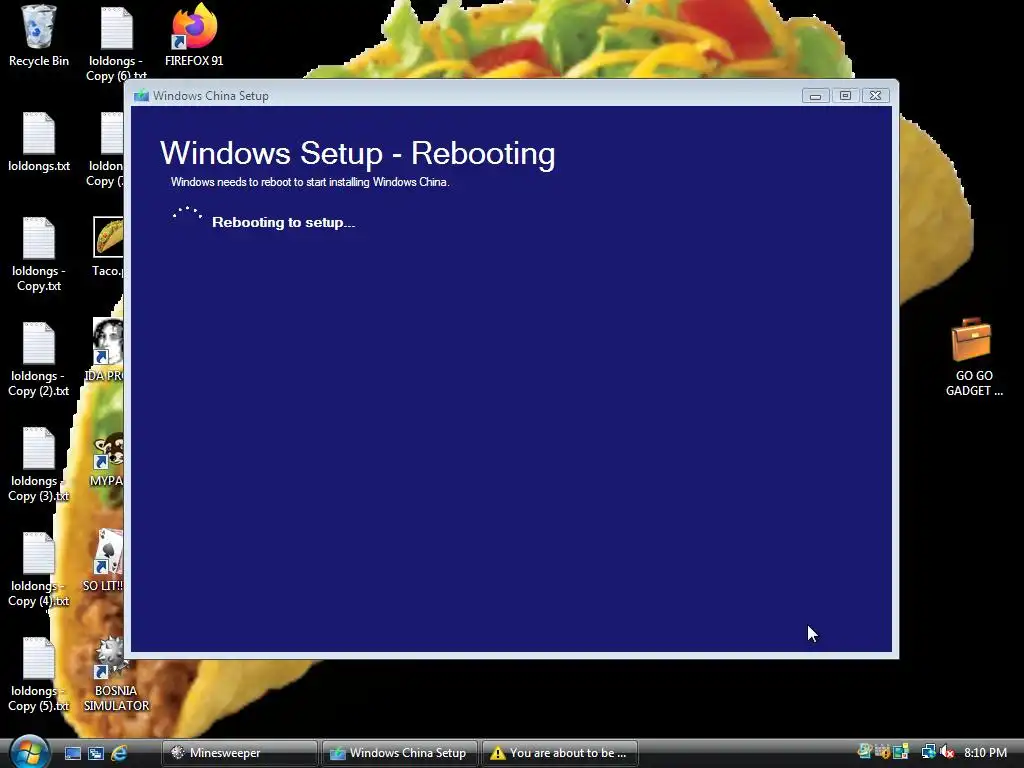Click the 'Windows Setup - Rebooting' heading
1024x768 pixels.
tap(357, 153)
